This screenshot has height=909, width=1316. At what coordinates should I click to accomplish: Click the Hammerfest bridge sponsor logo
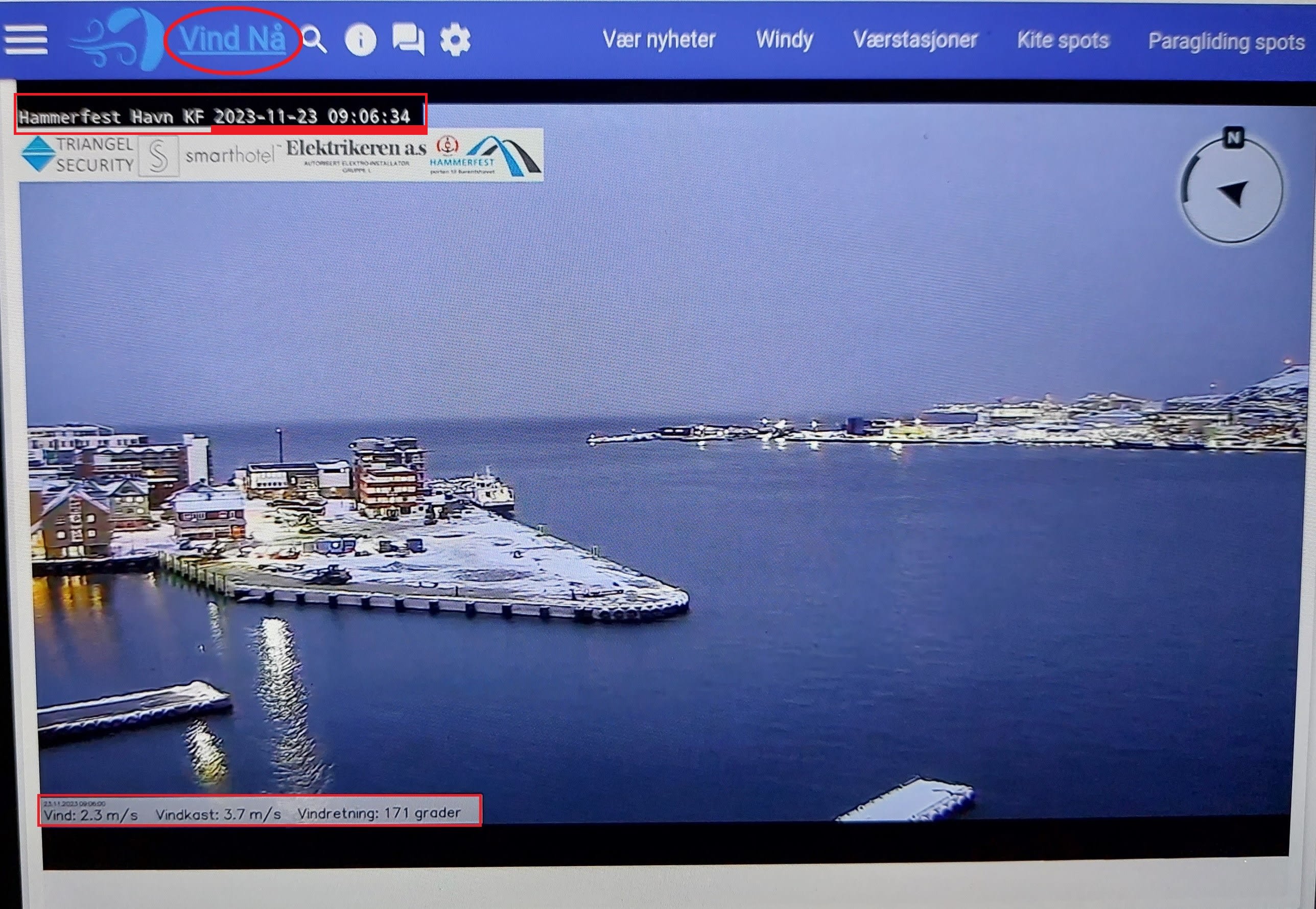pyautogui.click(x=487, y=155)
